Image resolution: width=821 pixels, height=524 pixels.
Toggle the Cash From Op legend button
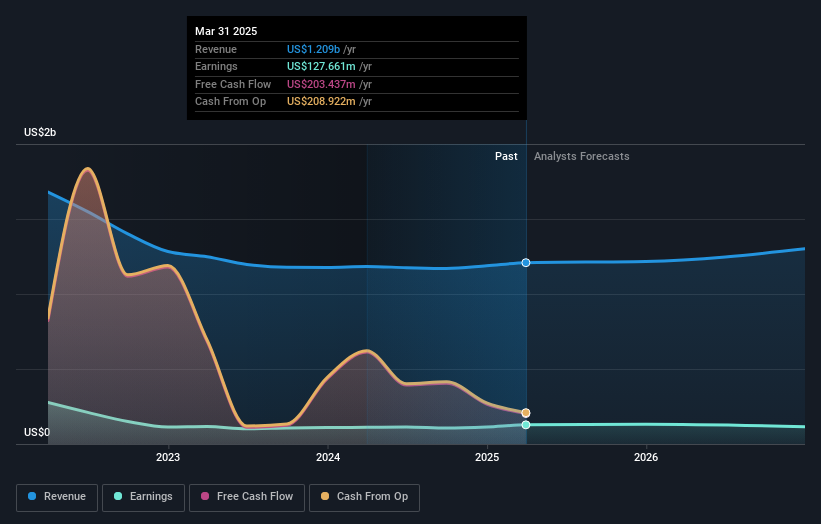click(364, 497)
